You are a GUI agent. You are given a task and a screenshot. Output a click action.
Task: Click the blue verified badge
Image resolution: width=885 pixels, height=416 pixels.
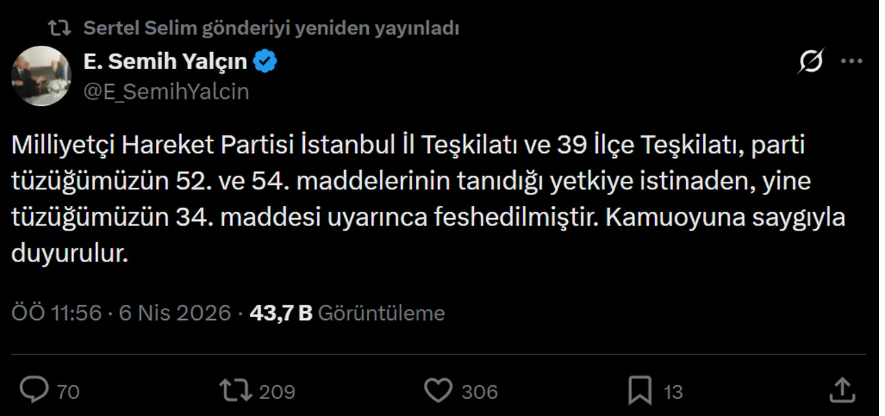(266, 64)
